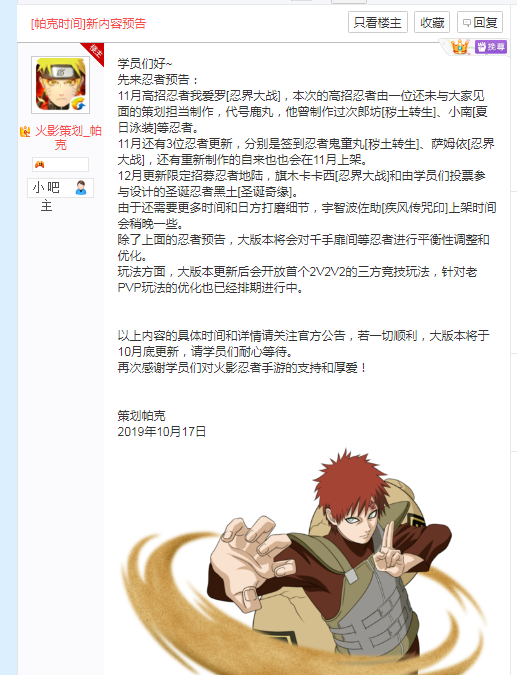Click the 策划帕克 signature text
517x675 pixels.
142,415
